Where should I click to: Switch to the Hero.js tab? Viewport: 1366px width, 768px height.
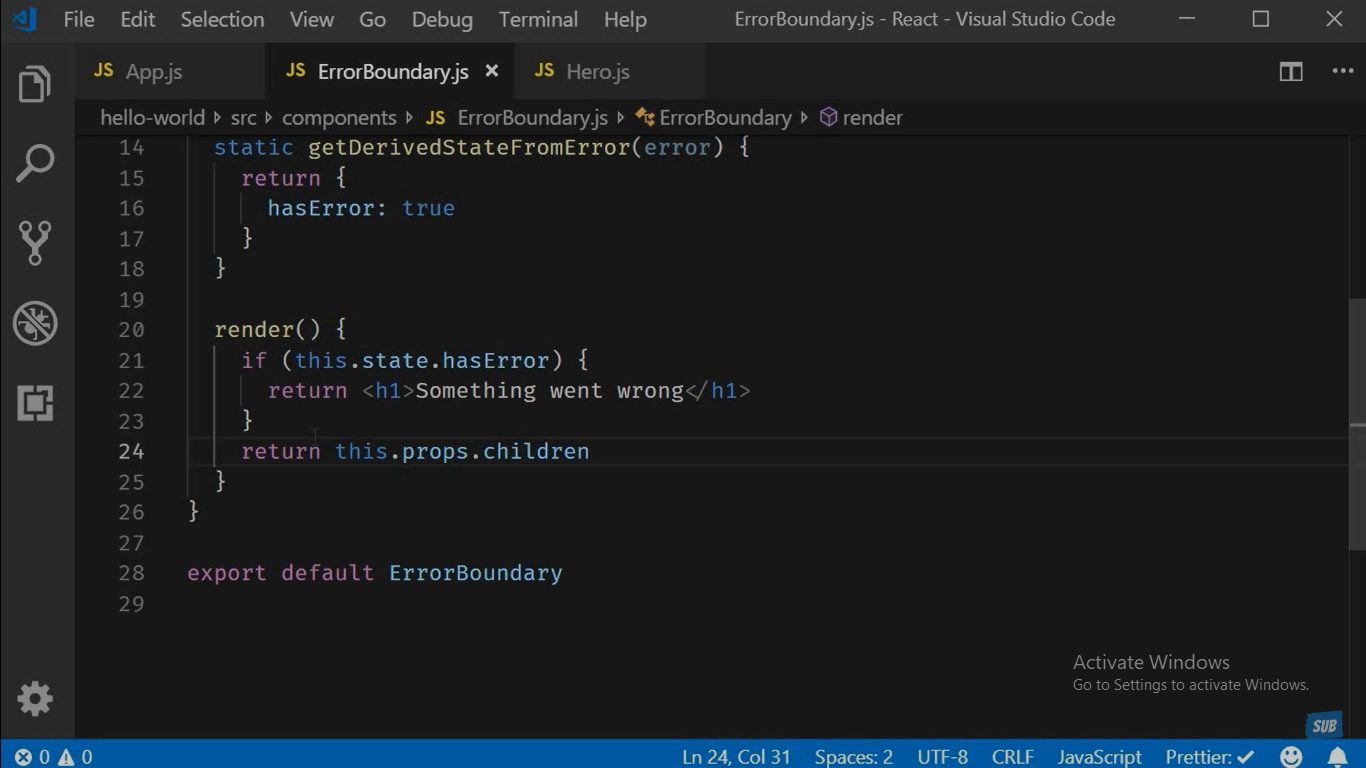(609, 71)
